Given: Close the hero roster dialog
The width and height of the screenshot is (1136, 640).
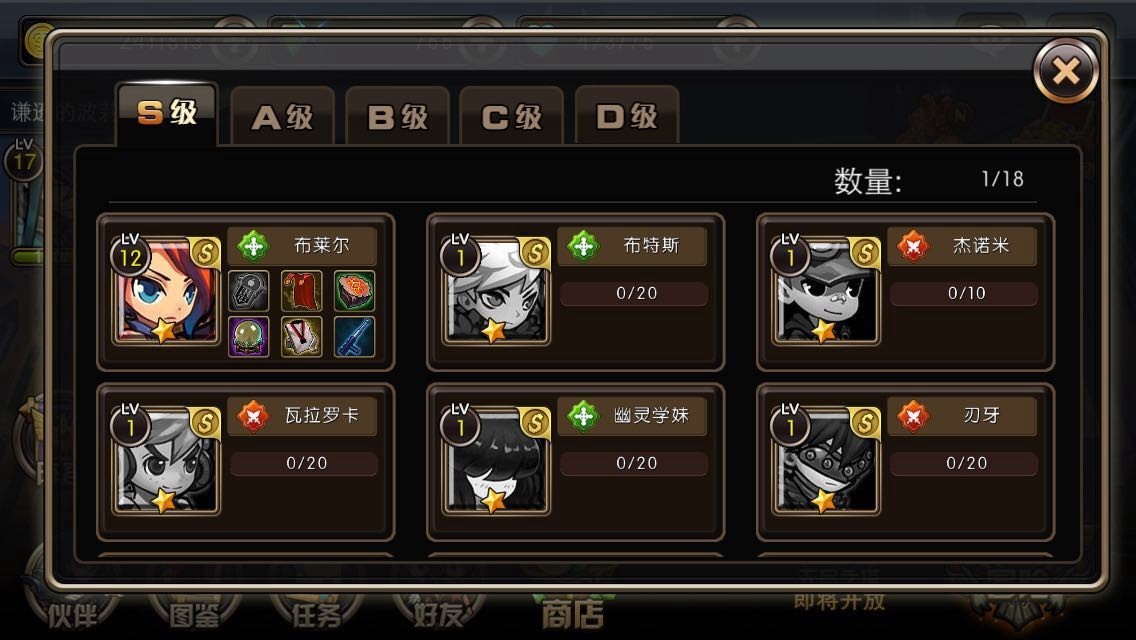Looking at the screenshot, I should tap(1066, 71).
